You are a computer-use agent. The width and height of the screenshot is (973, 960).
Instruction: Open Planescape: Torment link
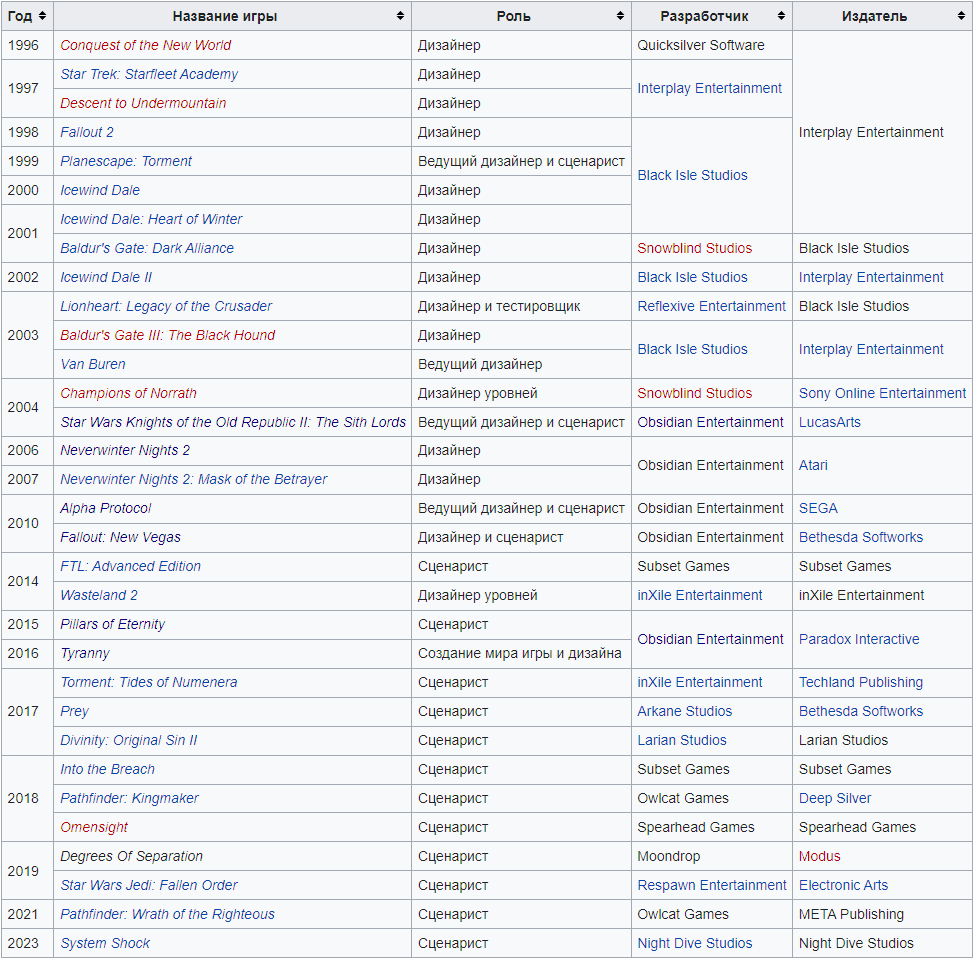coord(126,161)
